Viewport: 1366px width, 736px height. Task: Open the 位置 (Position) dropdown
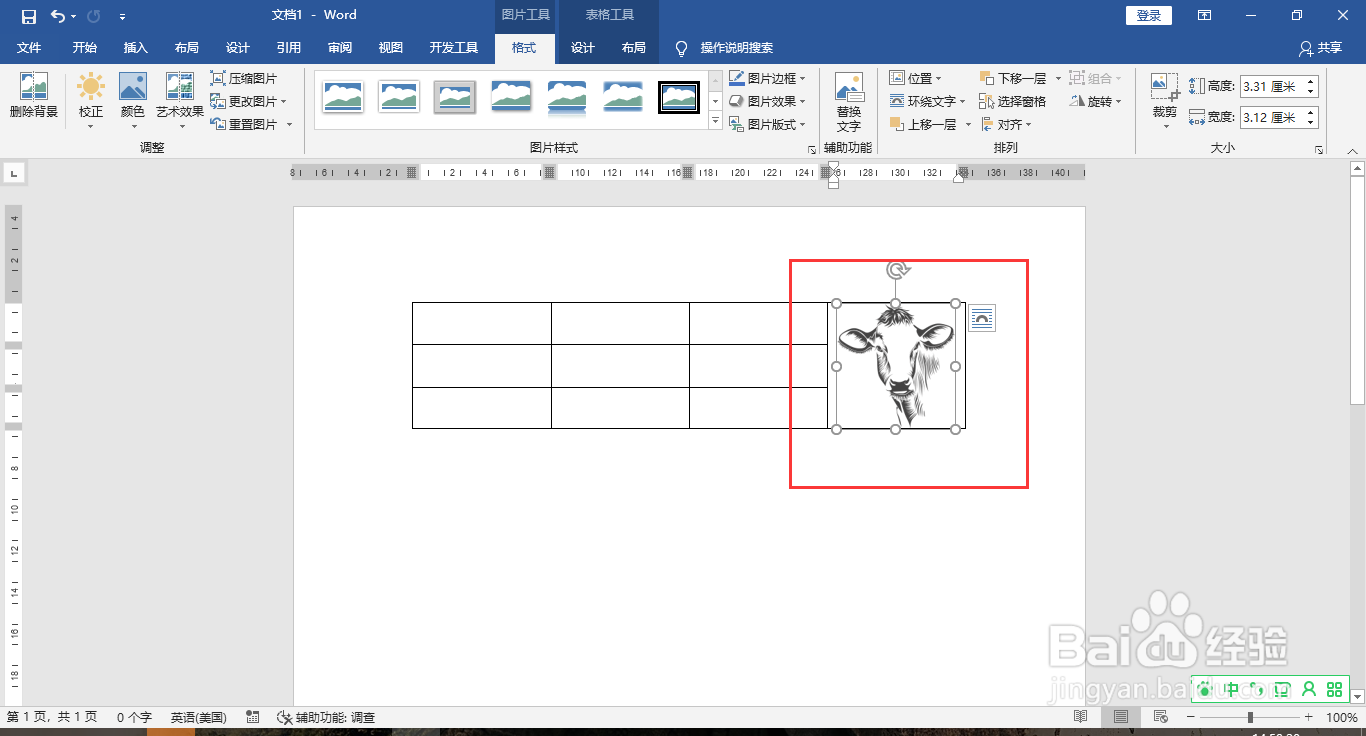[x=920, y=77]
